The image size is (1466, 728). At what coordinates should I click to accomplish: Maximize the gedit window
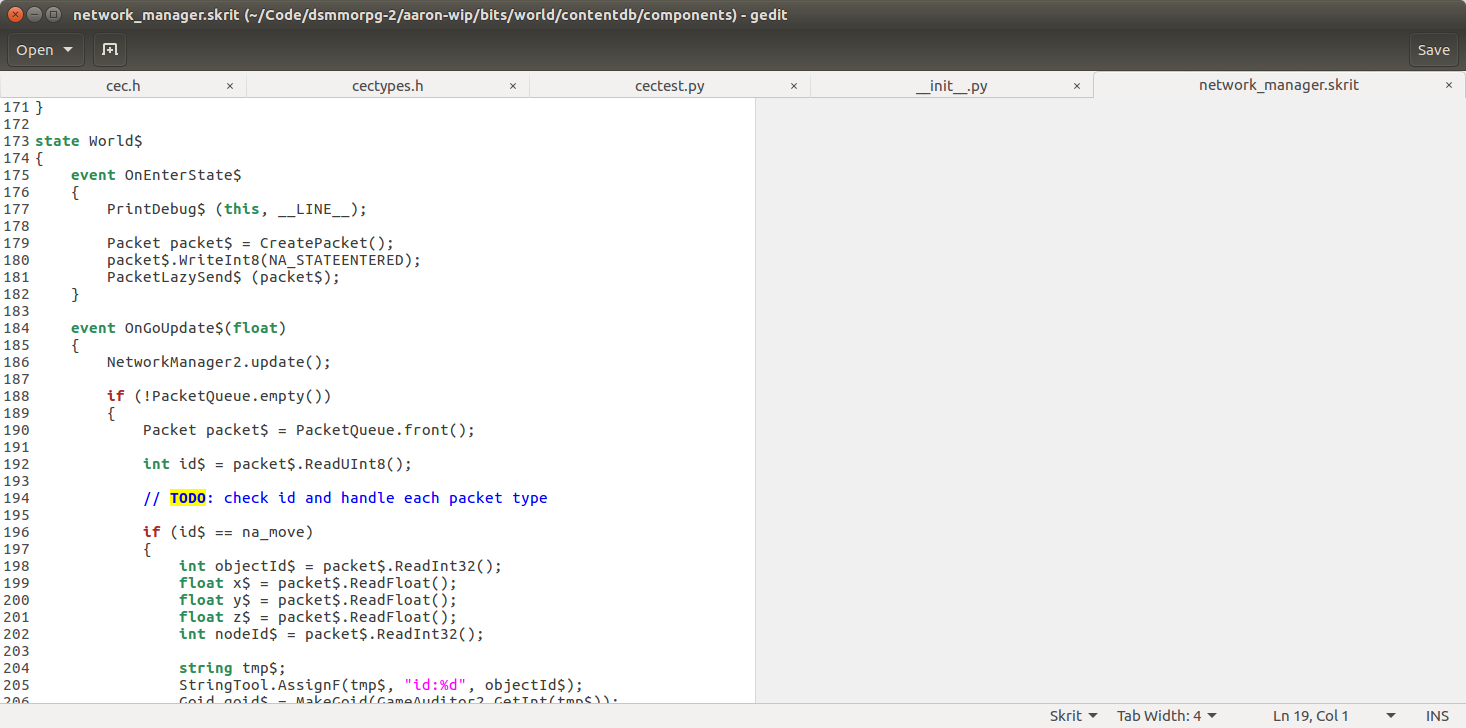53,14
